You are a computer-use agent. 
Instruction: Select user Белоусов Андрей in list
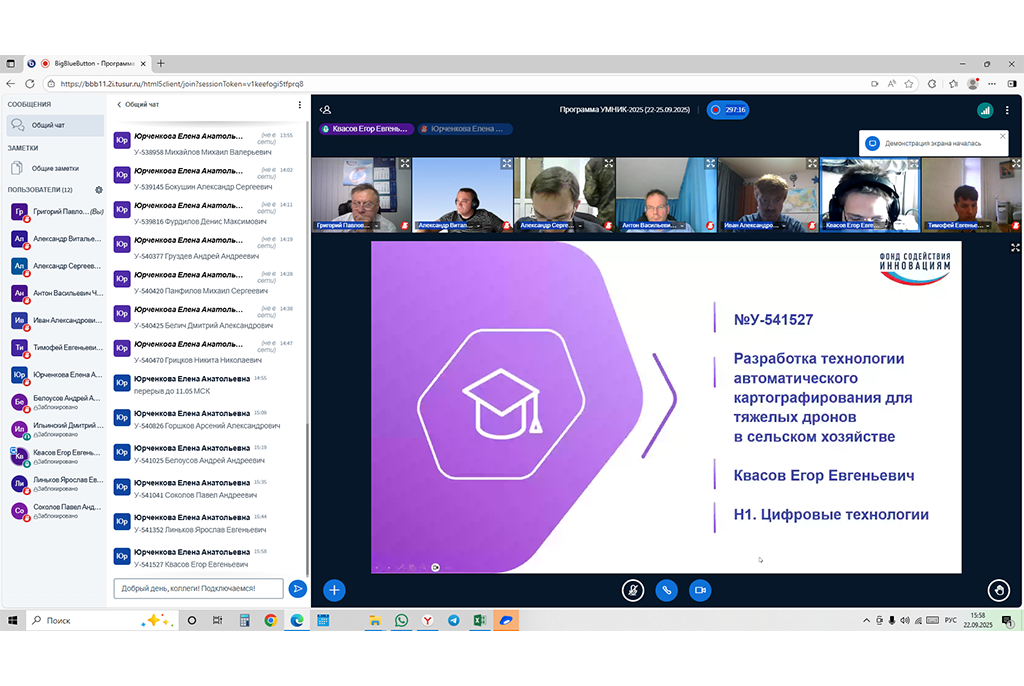coord(57,402)
